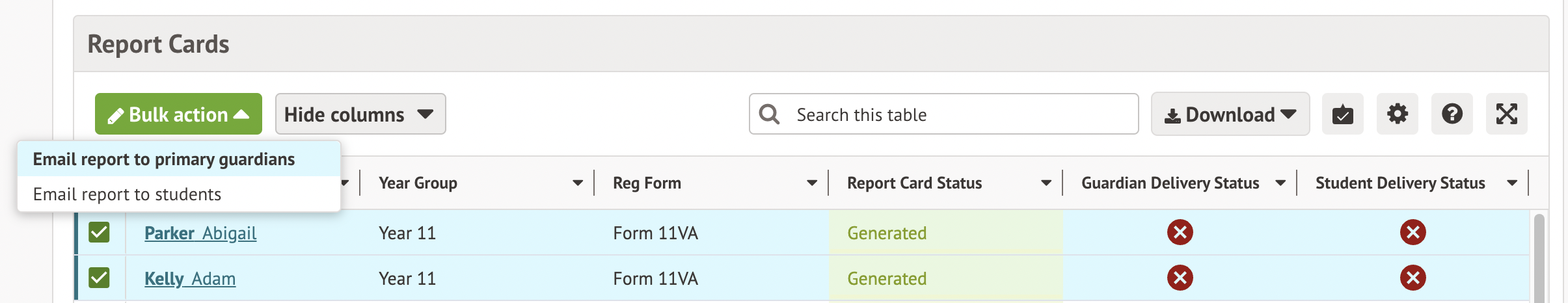
Task: Open Year Group column filter arrow
Action: [x=577, y=183]
